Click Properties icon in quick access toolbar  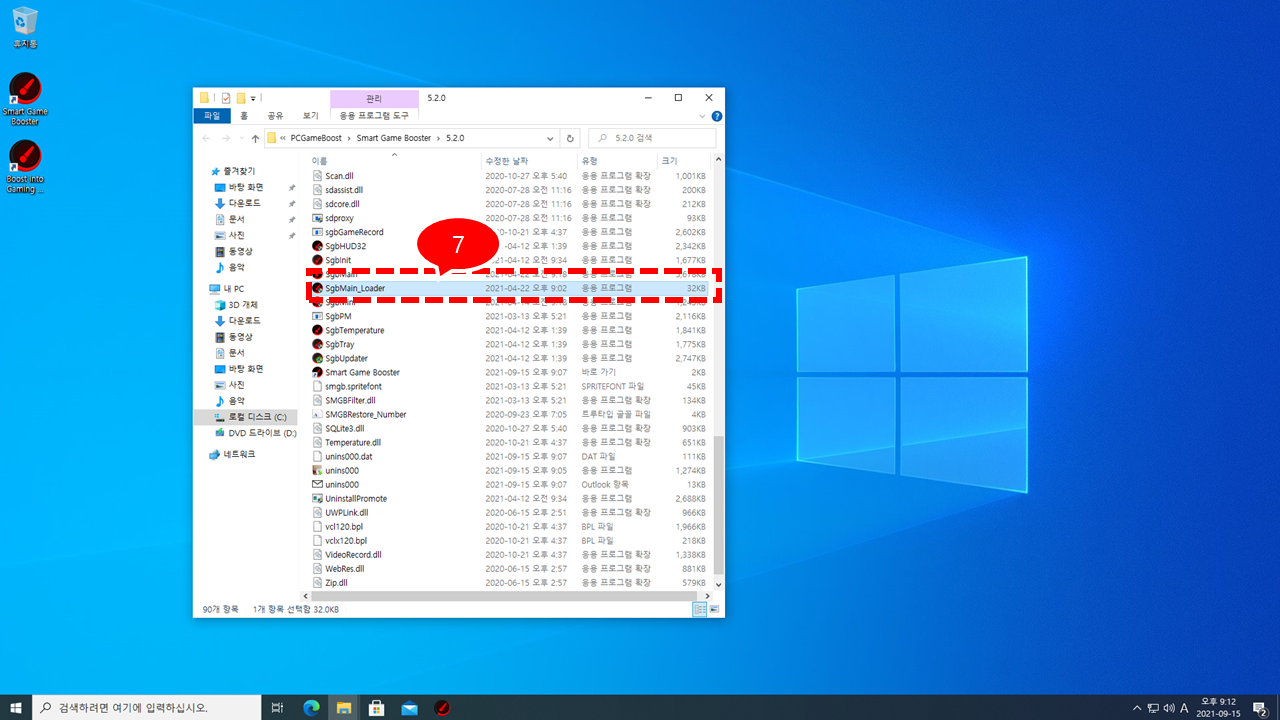click(x=226, y=98)
